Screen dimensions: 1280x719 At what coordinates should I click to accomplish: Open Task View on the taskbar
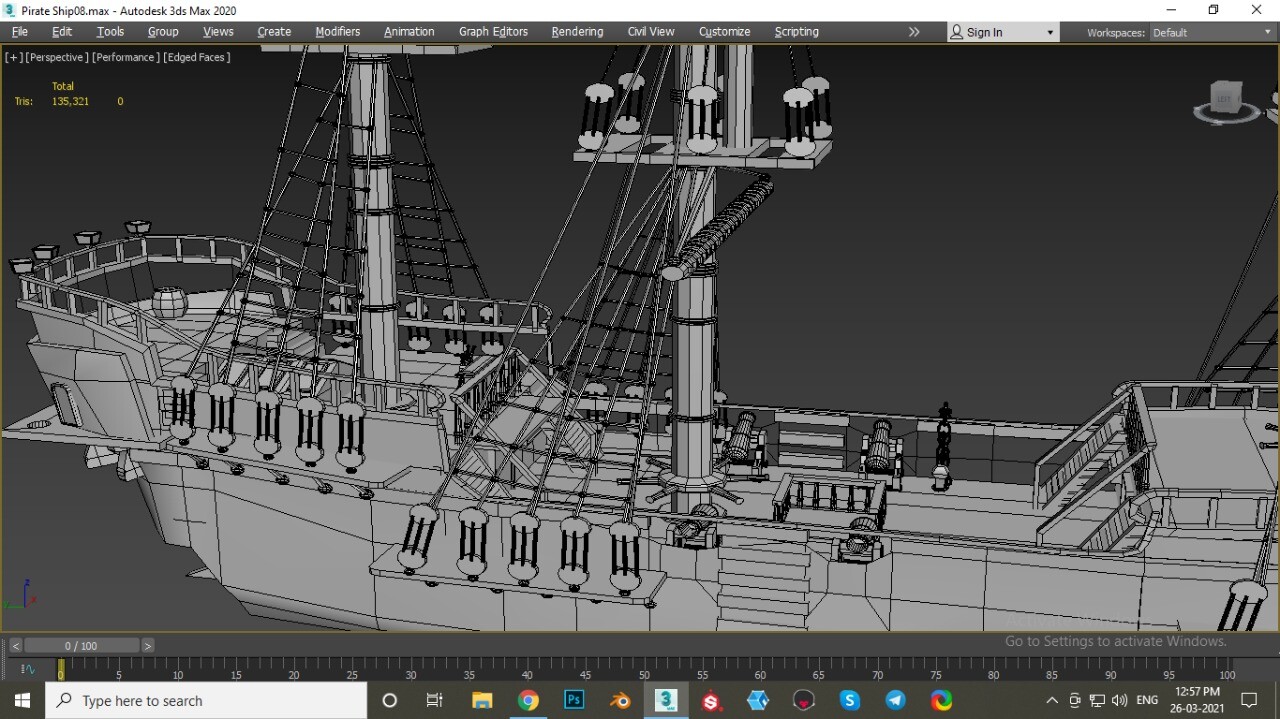tap(435, 701)
